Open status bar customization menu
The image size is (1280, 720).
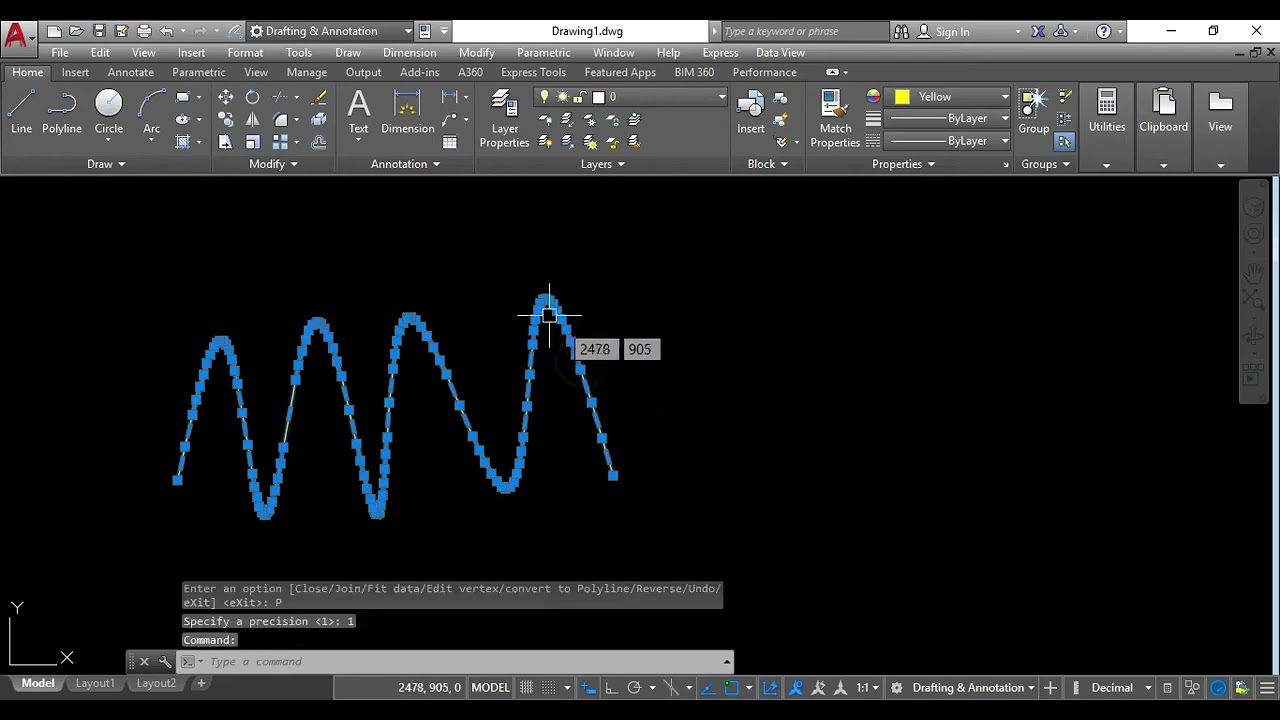click(1265, 688)
